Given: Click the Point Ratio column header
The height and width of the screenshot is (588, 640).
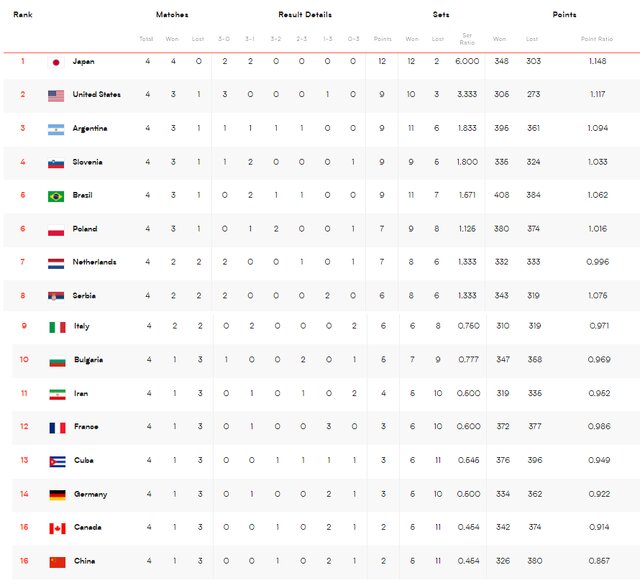Looking at the screenshot, I should pos(597,39).
